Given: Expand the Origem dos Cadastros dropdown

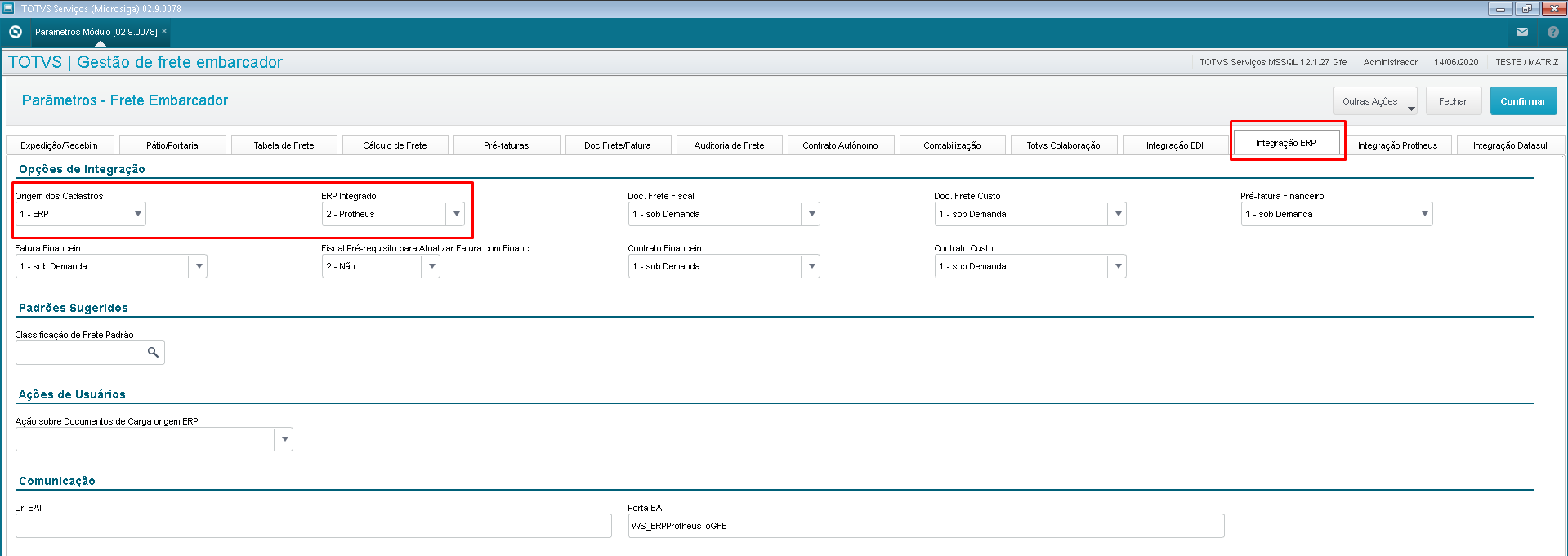Looking at the screenshot, I should (x=137, y=214).
